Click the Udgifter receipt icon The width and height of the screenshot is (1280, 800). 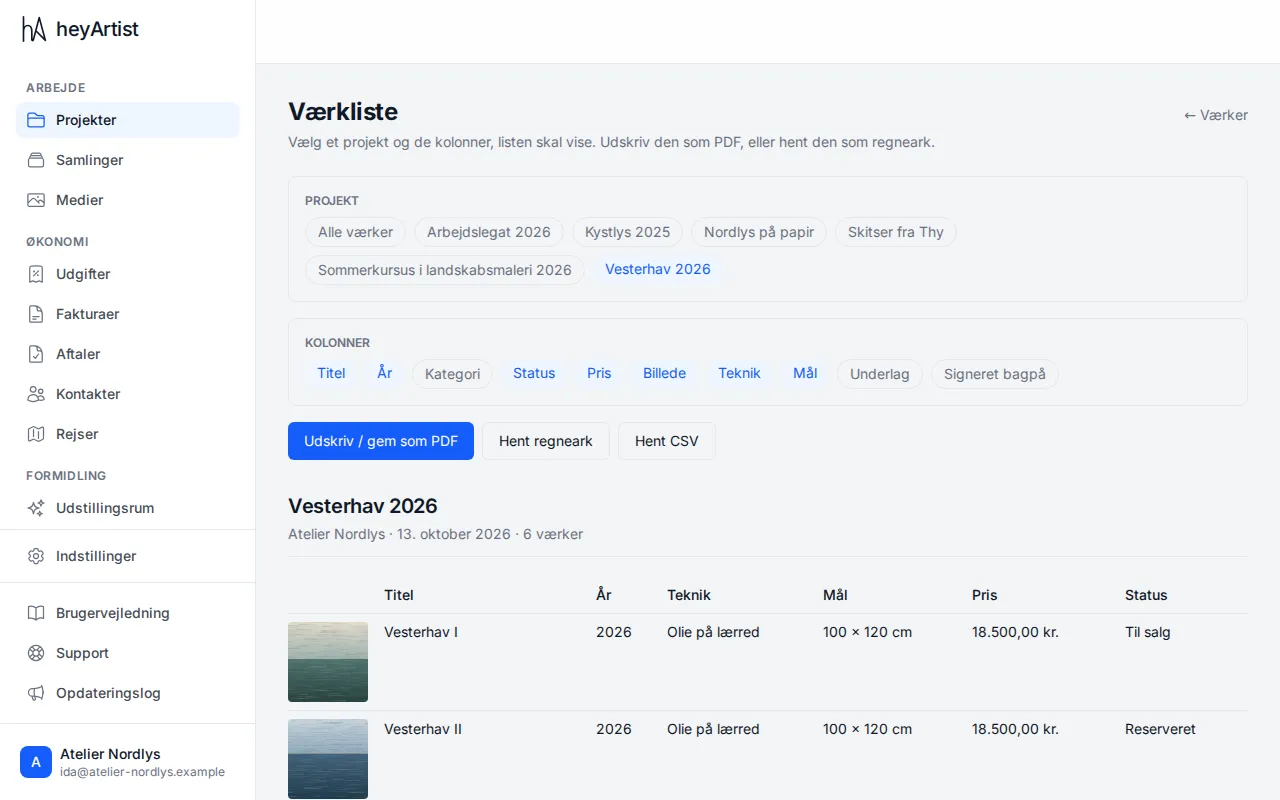36,274
